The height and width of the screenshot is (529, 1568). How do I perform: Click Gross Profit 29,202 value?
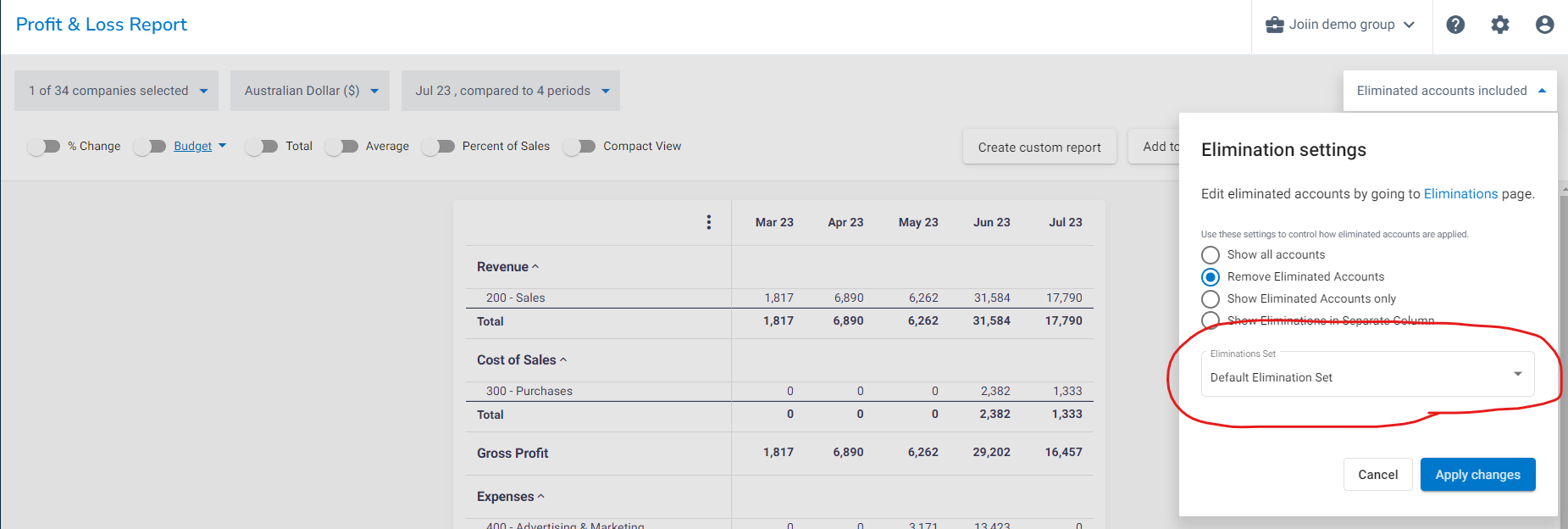tap(991, 453)
